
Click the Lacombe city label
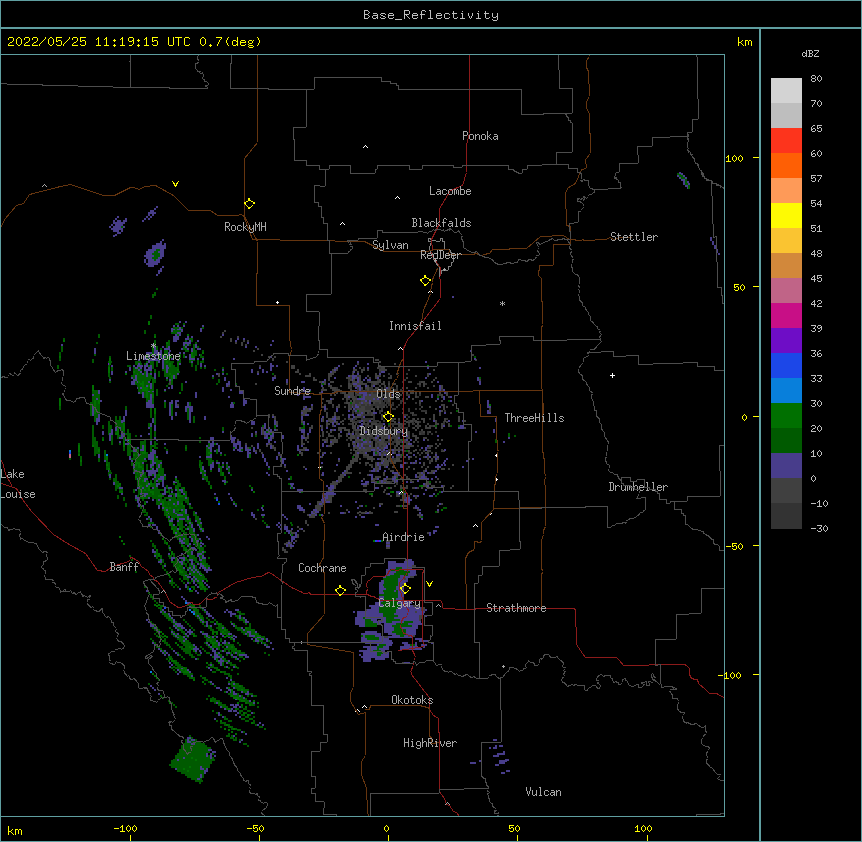click(x=450, y=191)
